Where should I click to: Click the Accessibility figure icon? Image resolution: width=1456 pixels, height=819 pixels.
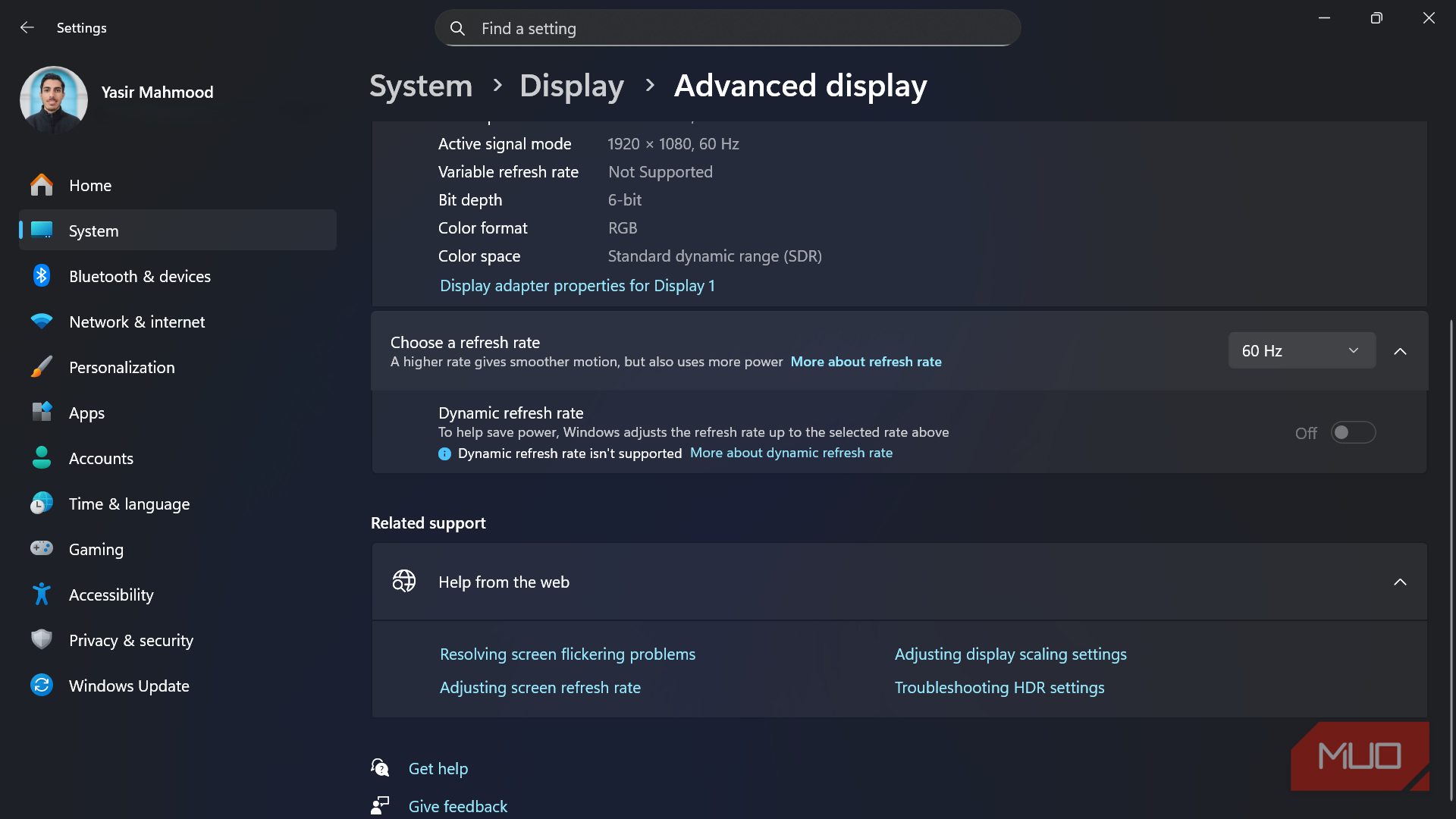tap(42, 595)
